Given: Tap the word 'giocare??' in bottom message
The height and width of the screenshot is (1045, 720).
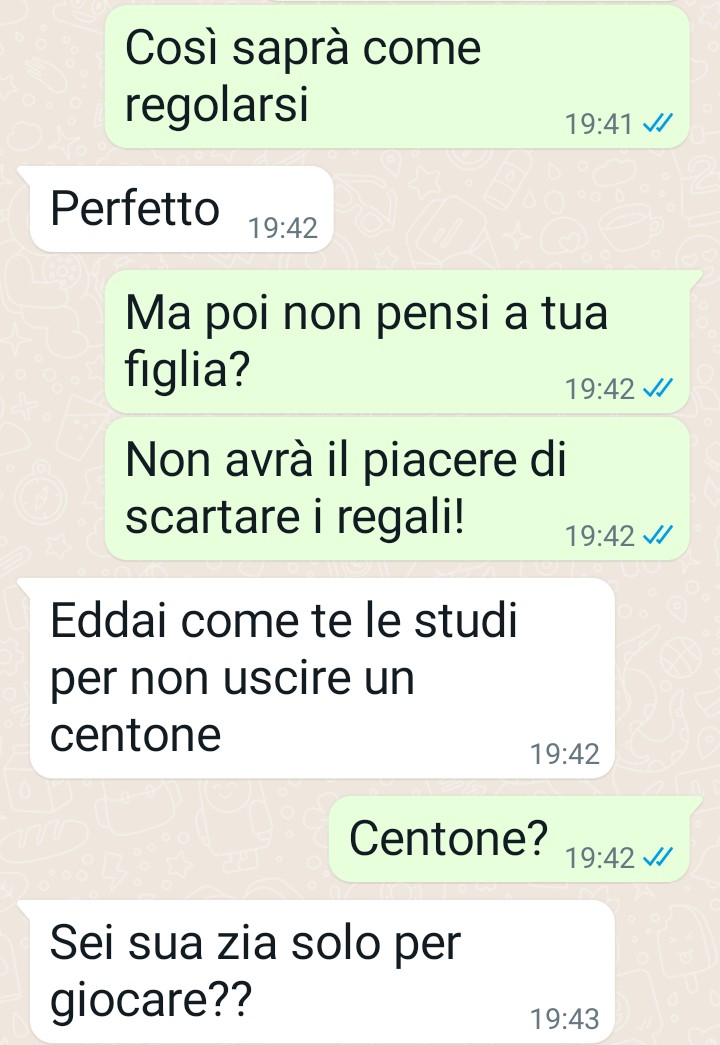Looking at the screenshot, I should [151, 1000].
